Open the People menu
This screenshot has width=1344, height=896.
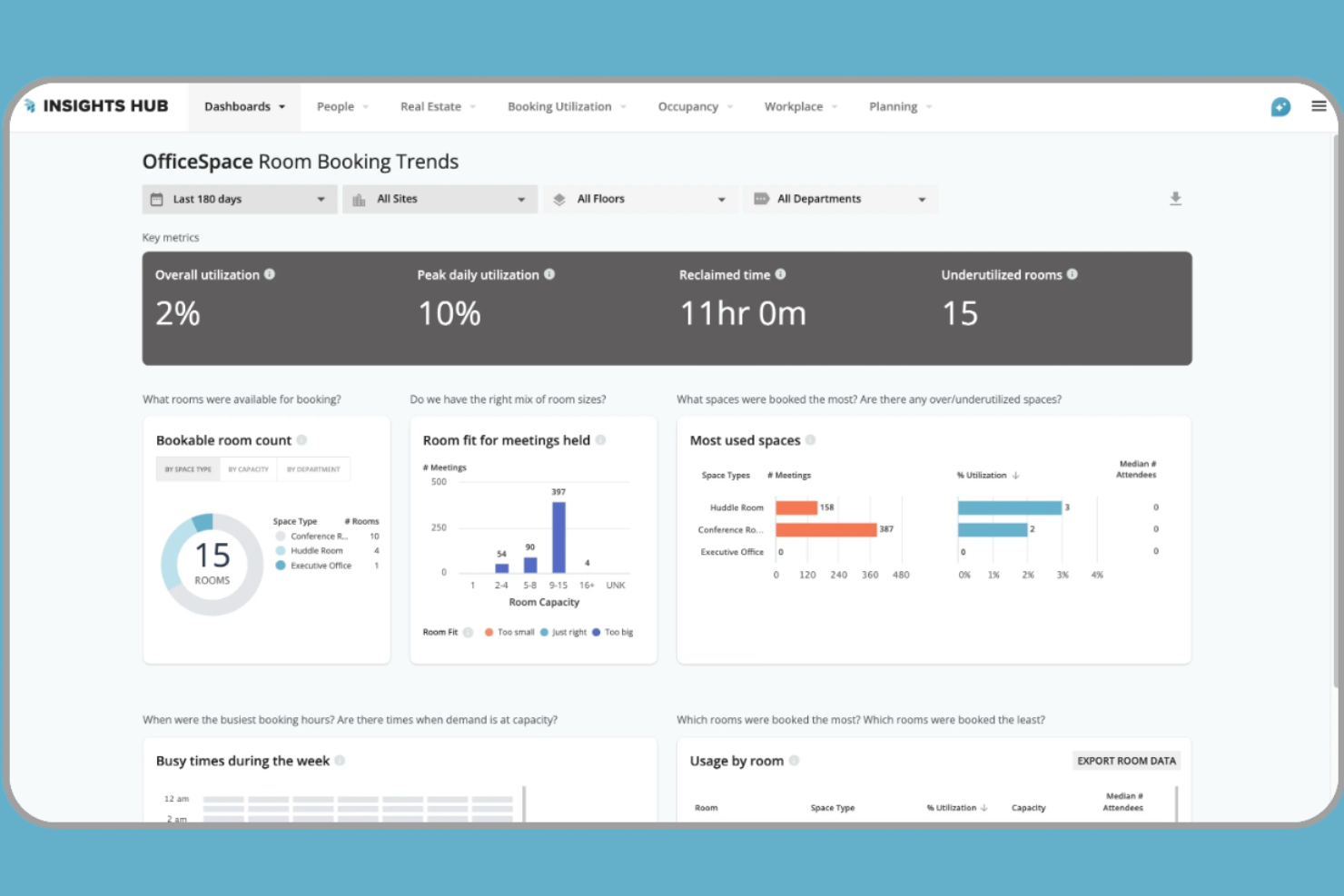tap(342, 106)
